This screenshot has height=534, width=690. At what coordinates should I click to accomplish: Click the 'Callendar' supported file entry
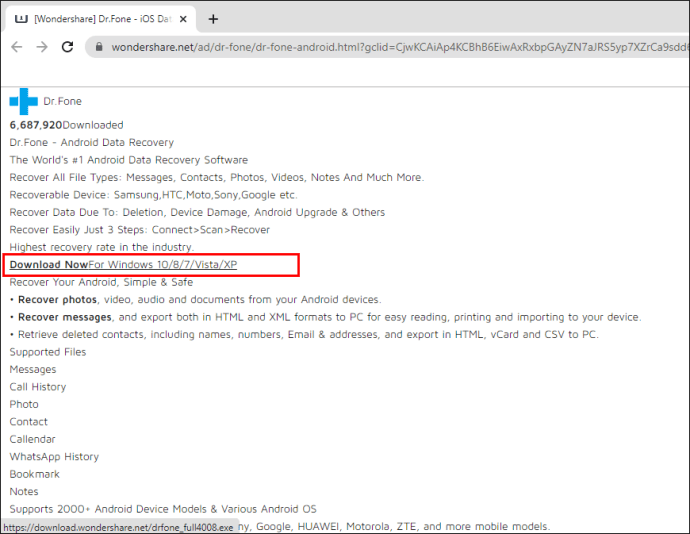[33, 439]
